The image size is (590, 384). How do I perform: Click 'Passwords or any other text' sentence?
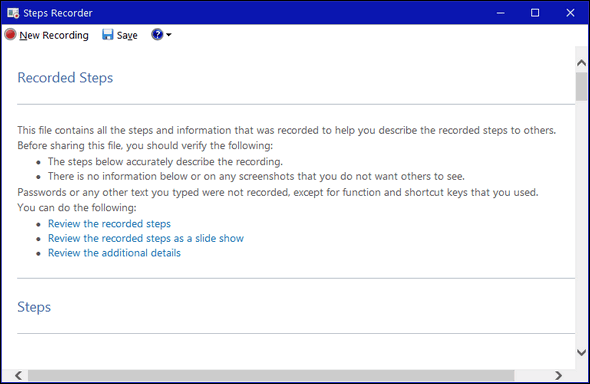[x=278, y=193]
